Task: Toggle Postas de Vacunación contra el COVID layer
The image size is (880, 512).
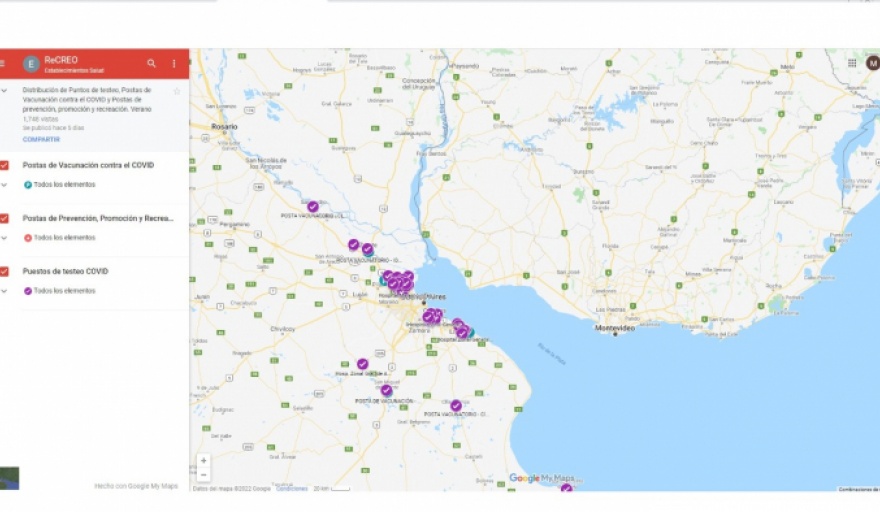Action: 4,165
